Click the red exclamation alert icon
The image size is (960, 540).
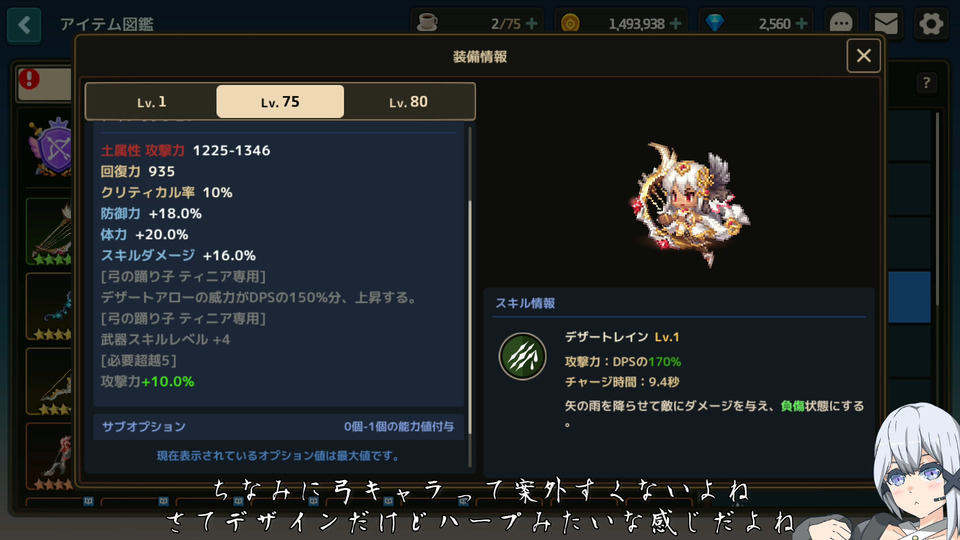tap(29, 79)
